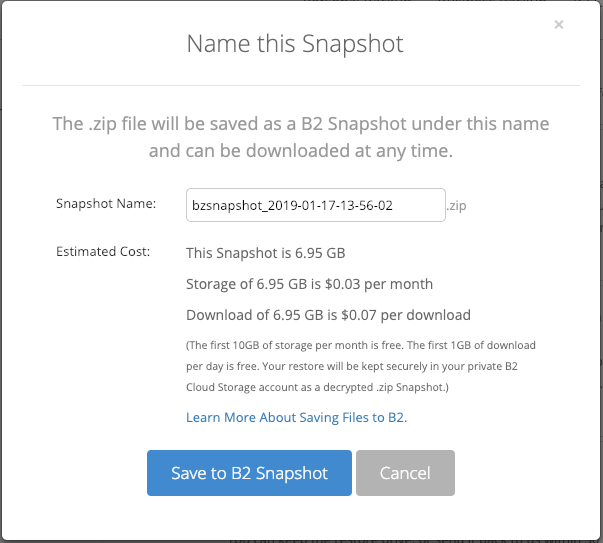Click the 'Estimated Cost:' label

103,252
